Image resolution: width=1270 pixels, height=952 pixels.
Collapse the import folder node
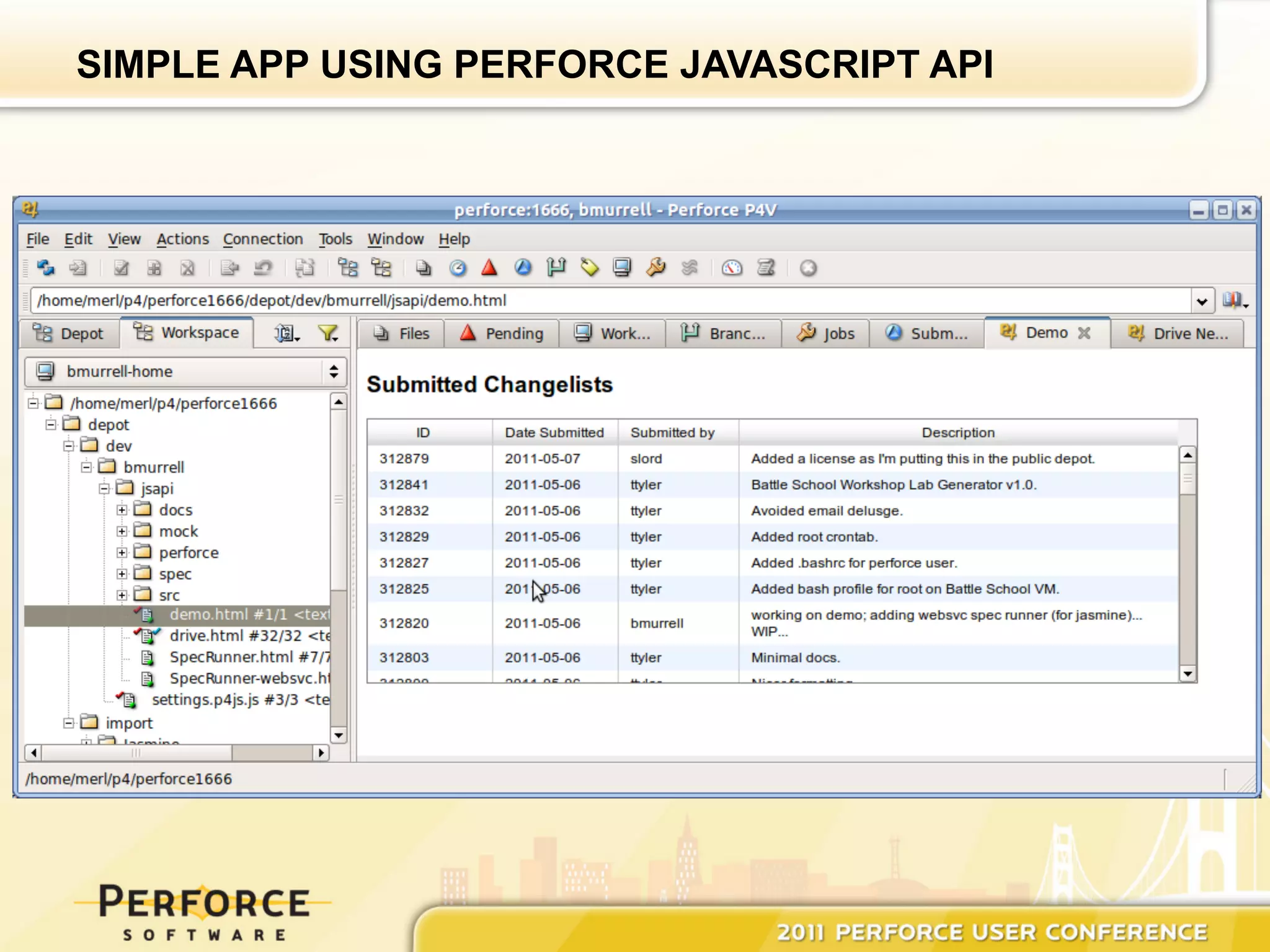coord(69,723)
